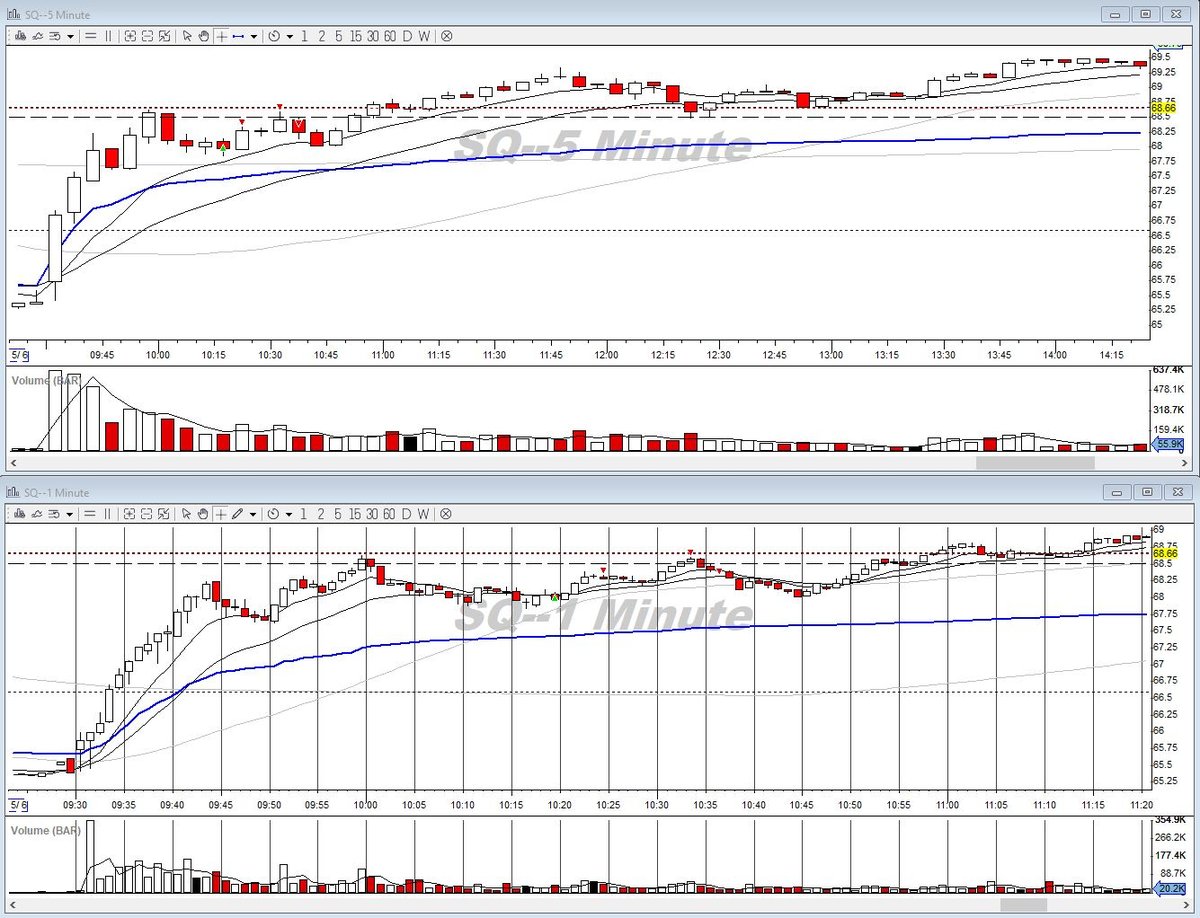Toggle vertical grid lines in 5 Minute chart
The image size is (1200, 918).
(108, 36)
